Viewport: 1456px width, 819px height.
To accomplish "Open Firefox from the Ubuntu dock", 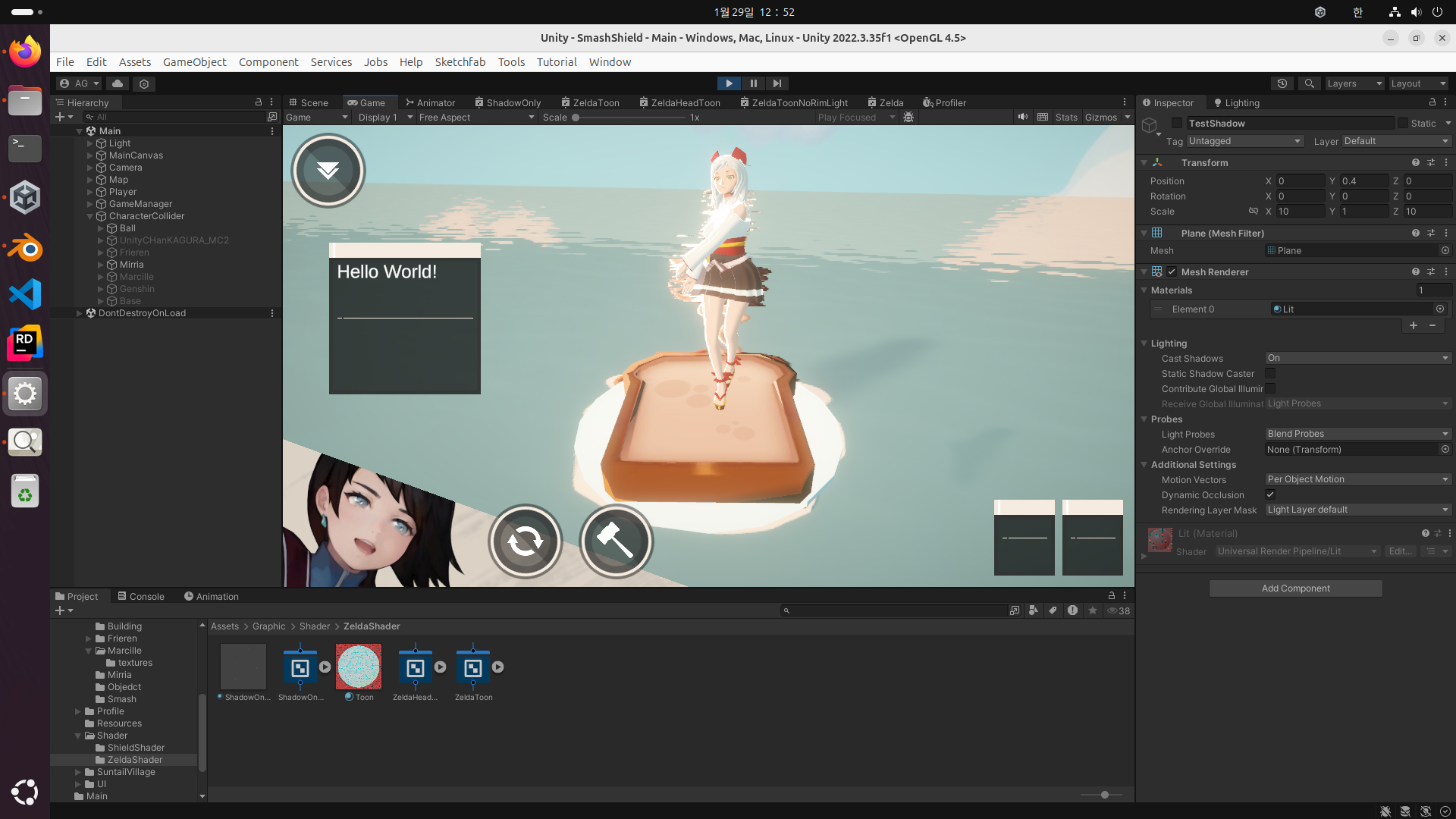I will [25, 52].
